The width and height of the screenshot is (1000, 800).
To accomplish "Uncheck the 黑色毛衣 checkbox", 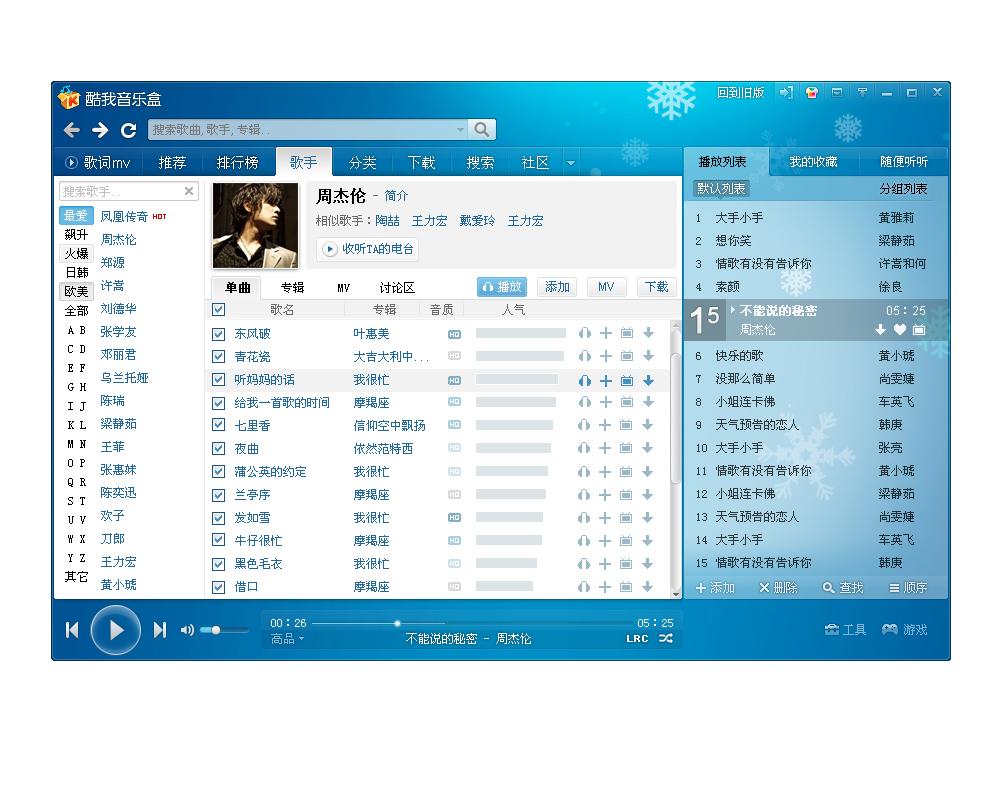I will click(219, 564).
